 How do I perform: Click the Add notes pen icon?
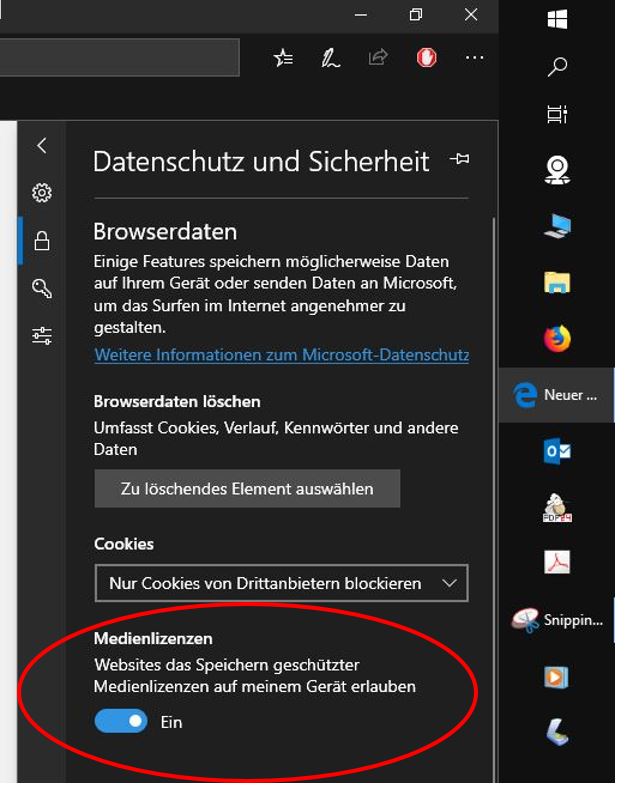(331, 58)
